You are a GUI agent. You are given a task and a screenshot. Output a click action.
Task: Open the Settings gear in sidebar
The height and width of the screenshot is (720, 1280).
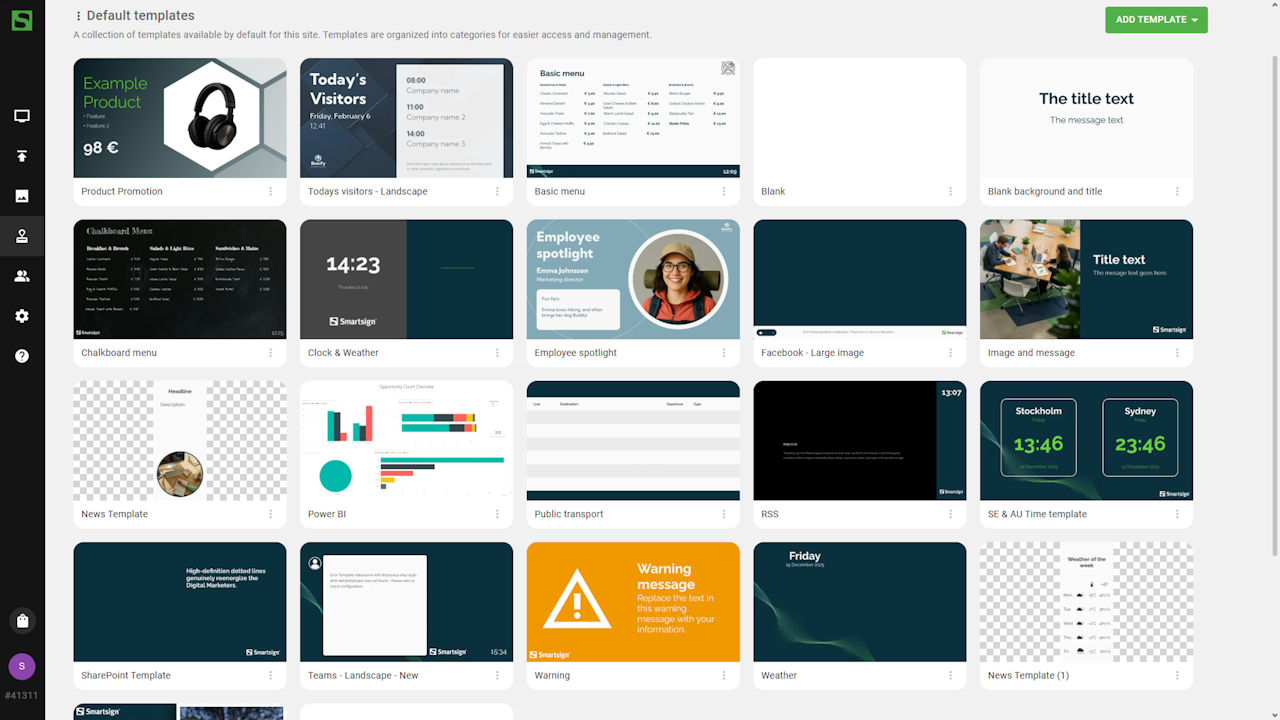tap(22, 316)
